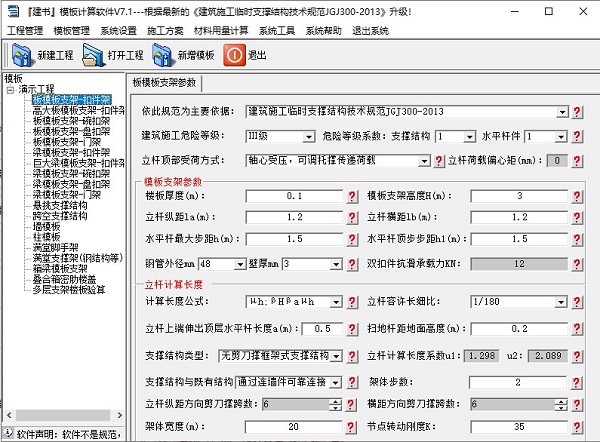Click the 模板厚度 input field

click(x=294, y=196)
